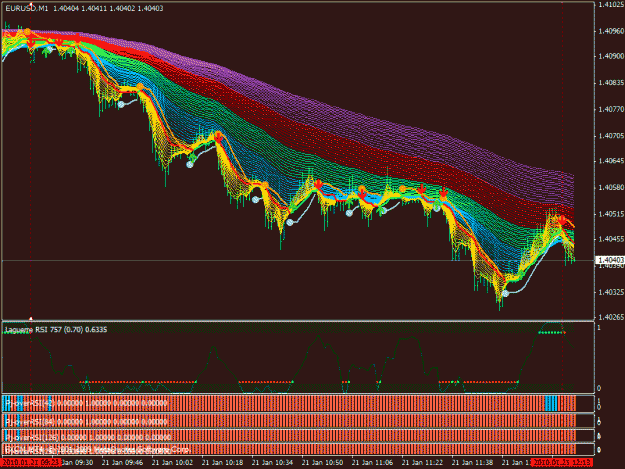Click the blue bars in the Pj-overRSI(42) panel's right end

click(x=551, y=403)
